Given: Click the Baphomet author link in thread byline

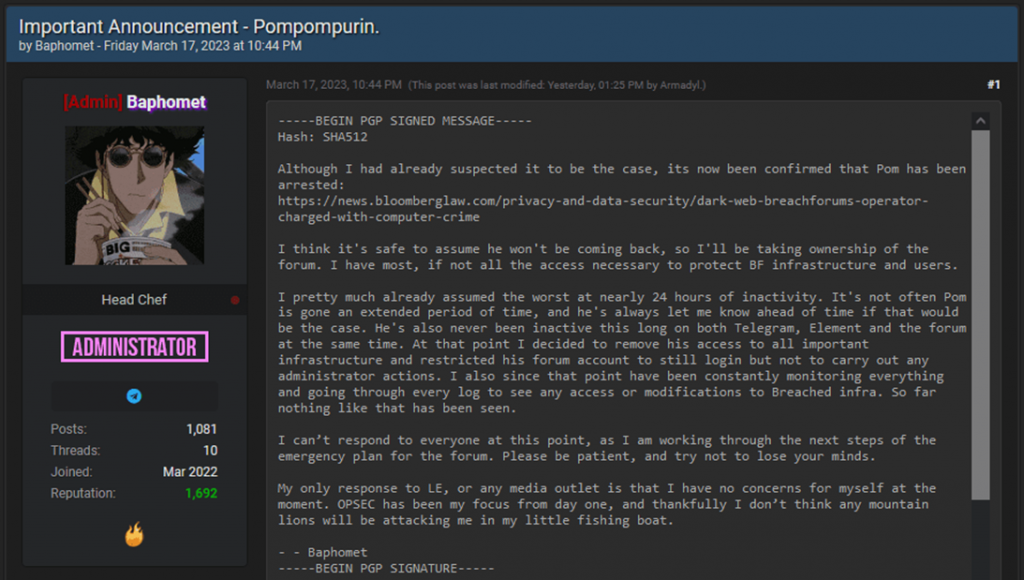Looking at the screenshot, I should [64, 46].
